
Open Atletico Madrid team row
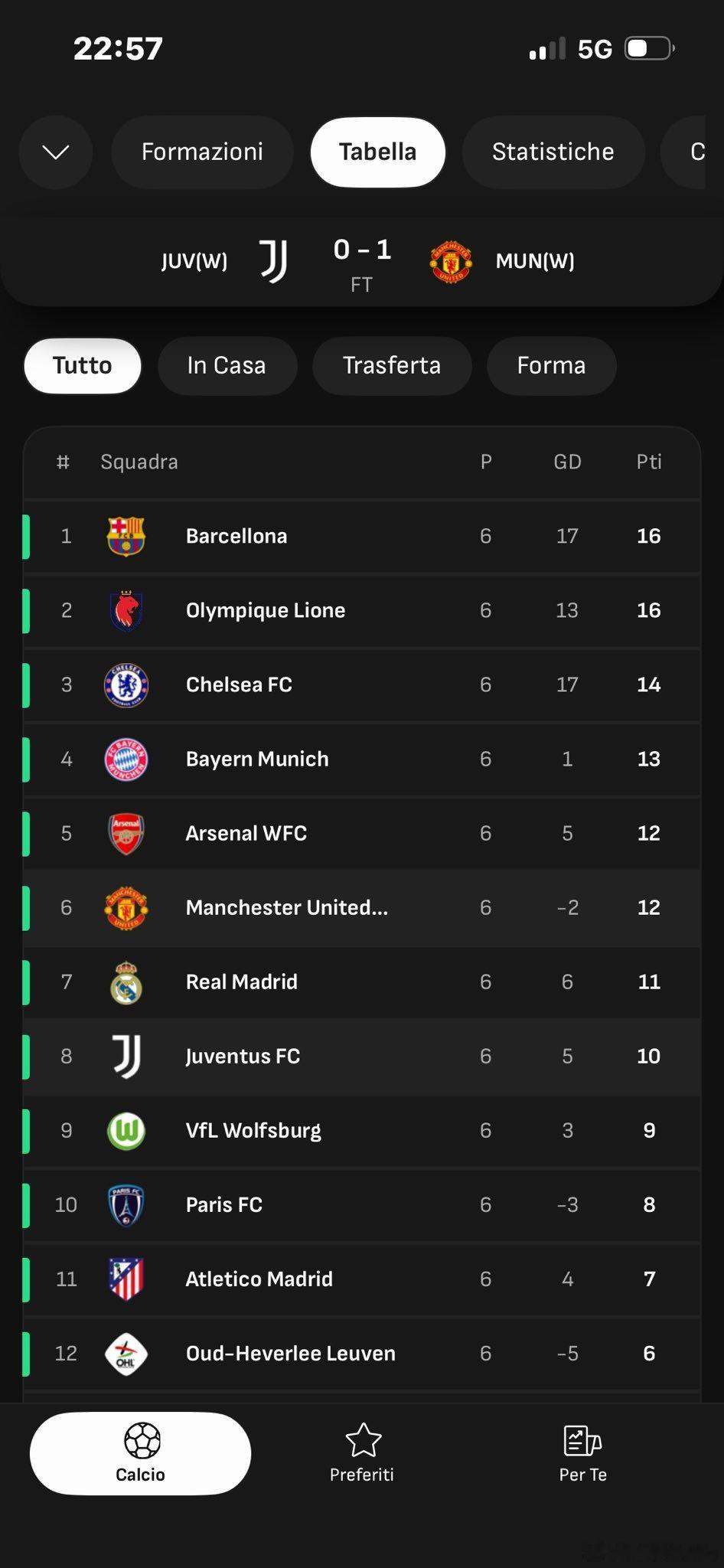[259, 1279]
